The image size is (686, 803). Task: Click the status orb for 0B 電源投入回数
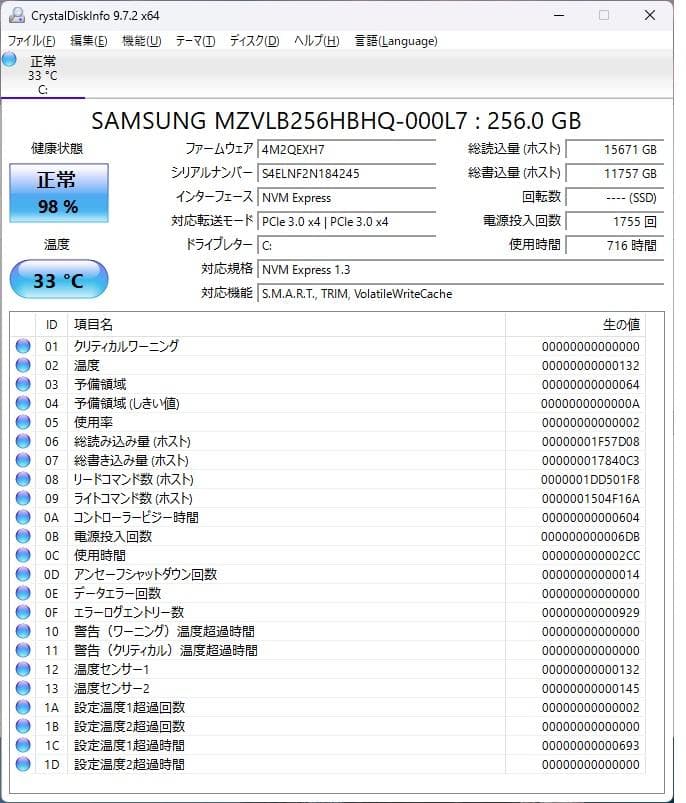(x=23, y=536)
